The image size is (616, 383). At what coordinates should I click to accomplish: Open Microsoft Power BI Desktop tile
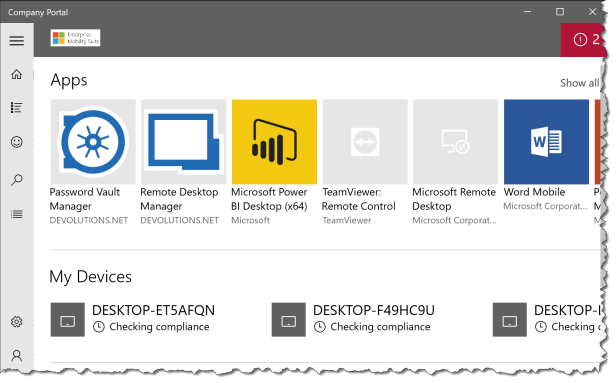[x=274, y=142]
